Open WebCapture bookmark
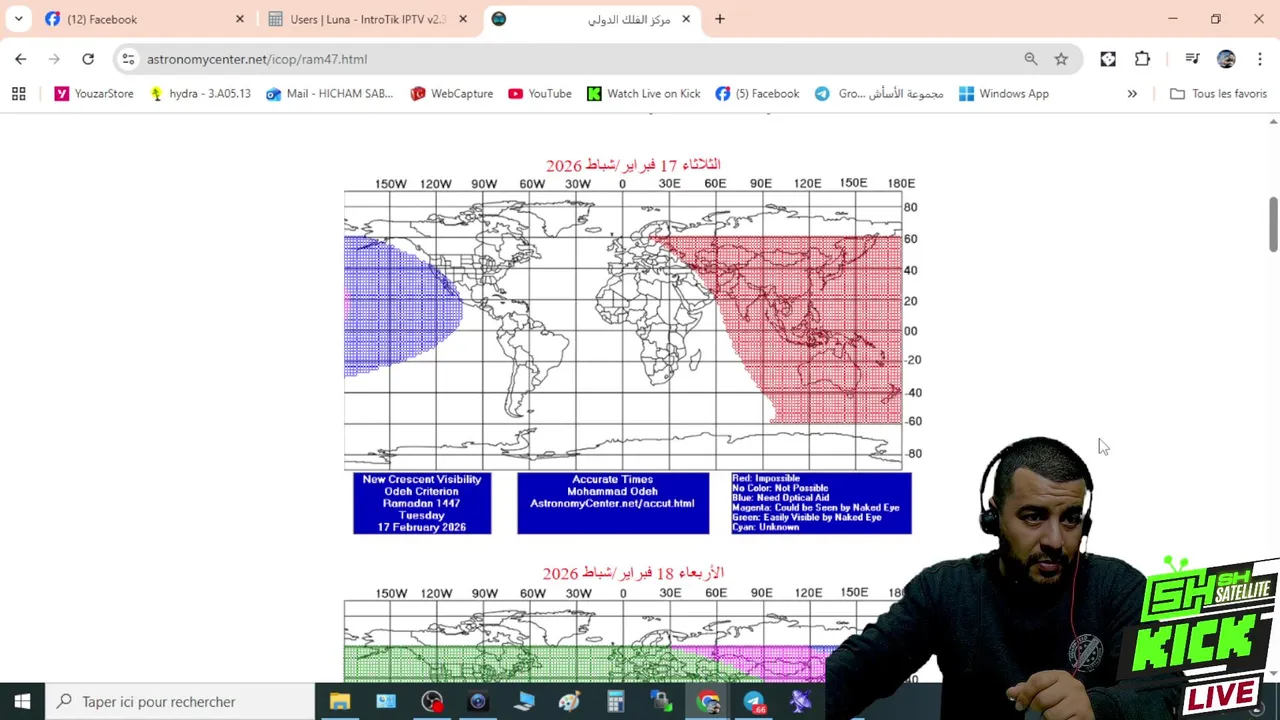Image resolution: width=1280 pixels, height=720 pixels. coord(451,94)
